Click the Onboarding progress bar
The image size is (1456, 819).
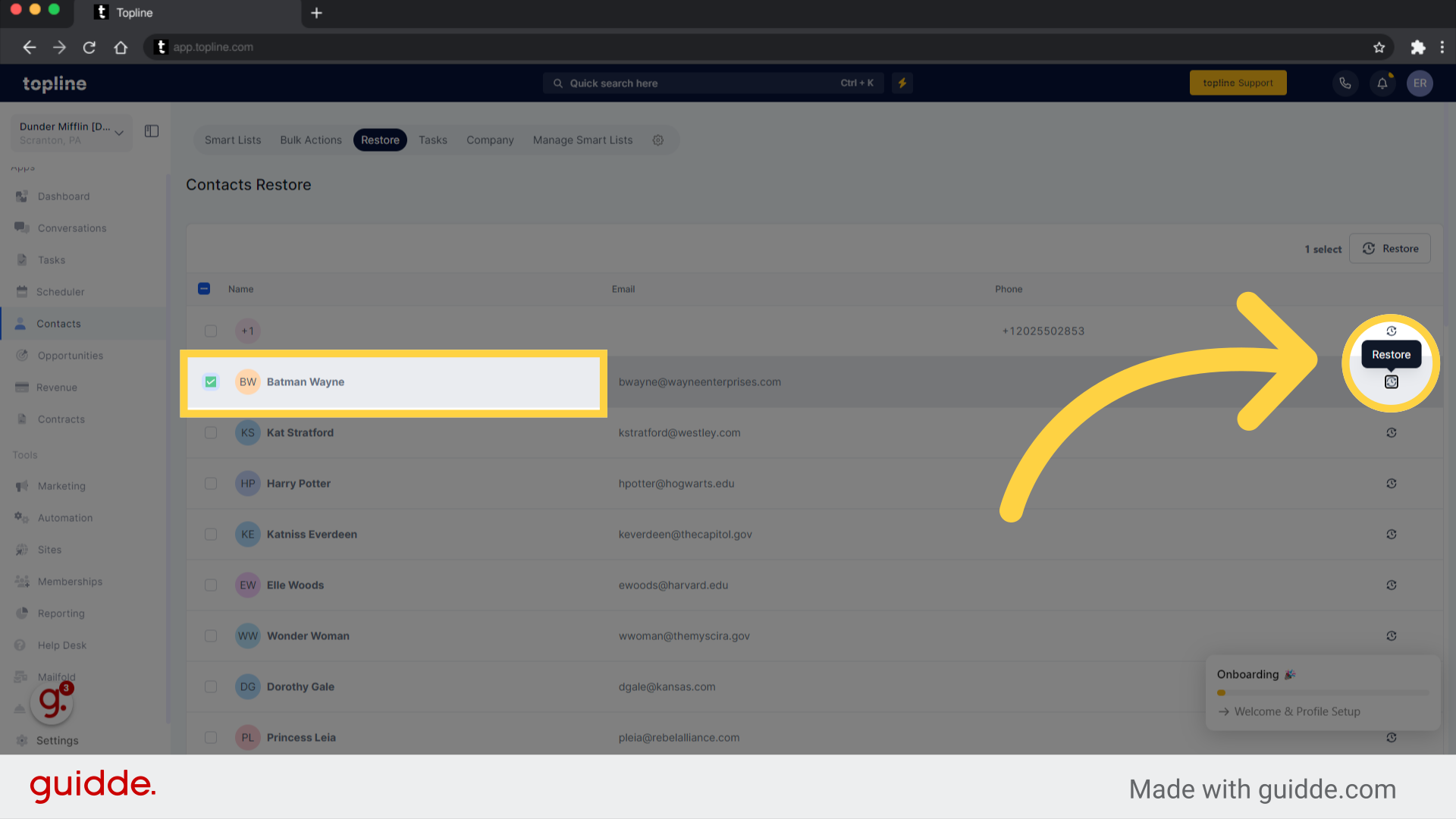point(1323,693)
